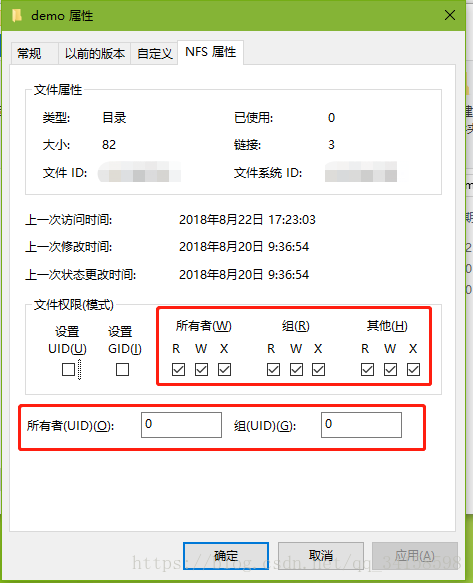Click the demo folder icon in title bar

[x=17, y=16]
